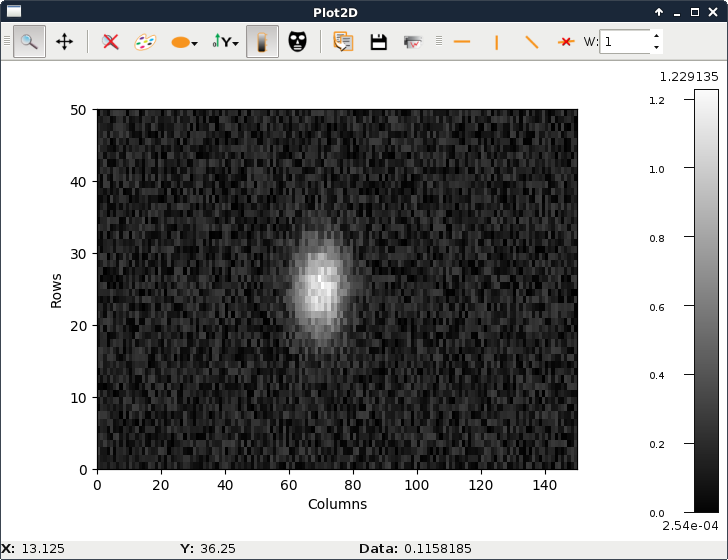Expand the orange symbol dropdown
Image resolution: width=728 pixels, height=560 pixels.
[x=184, y=42]
